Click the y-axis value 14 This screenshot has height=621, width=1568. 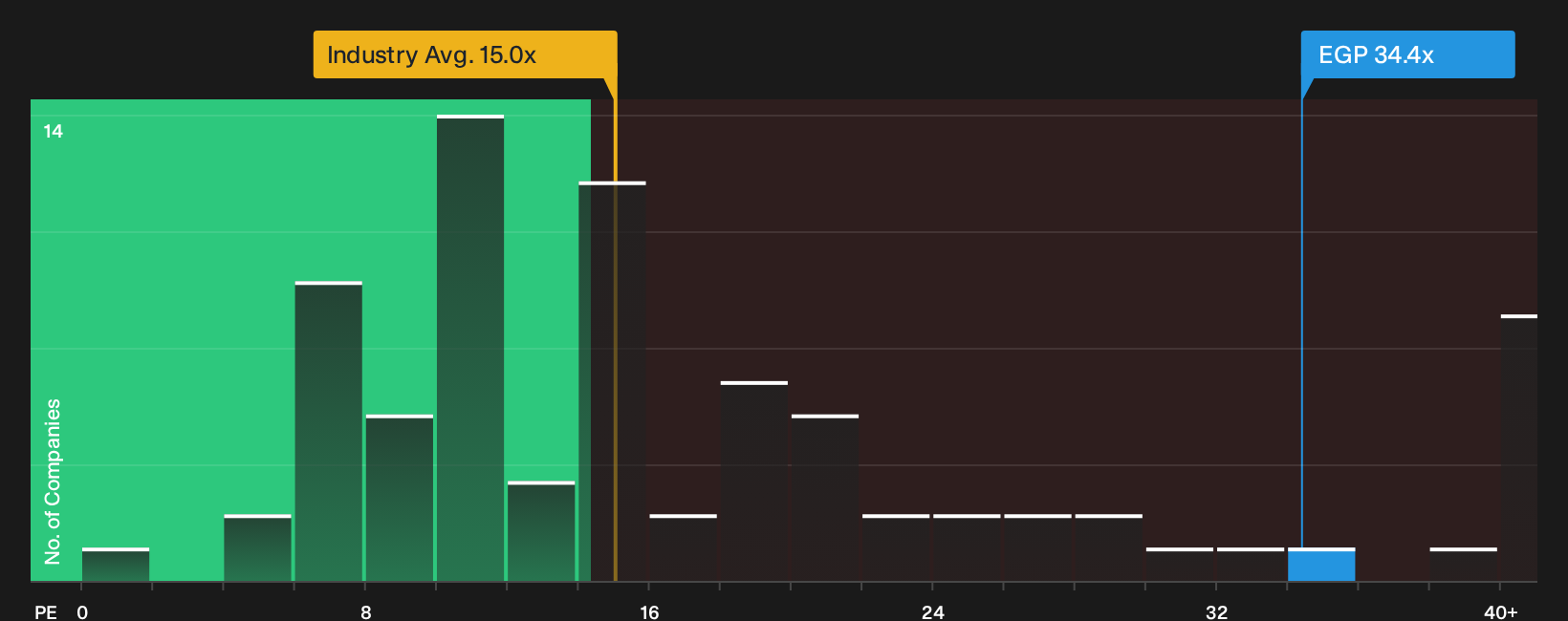tap(54, 131)
